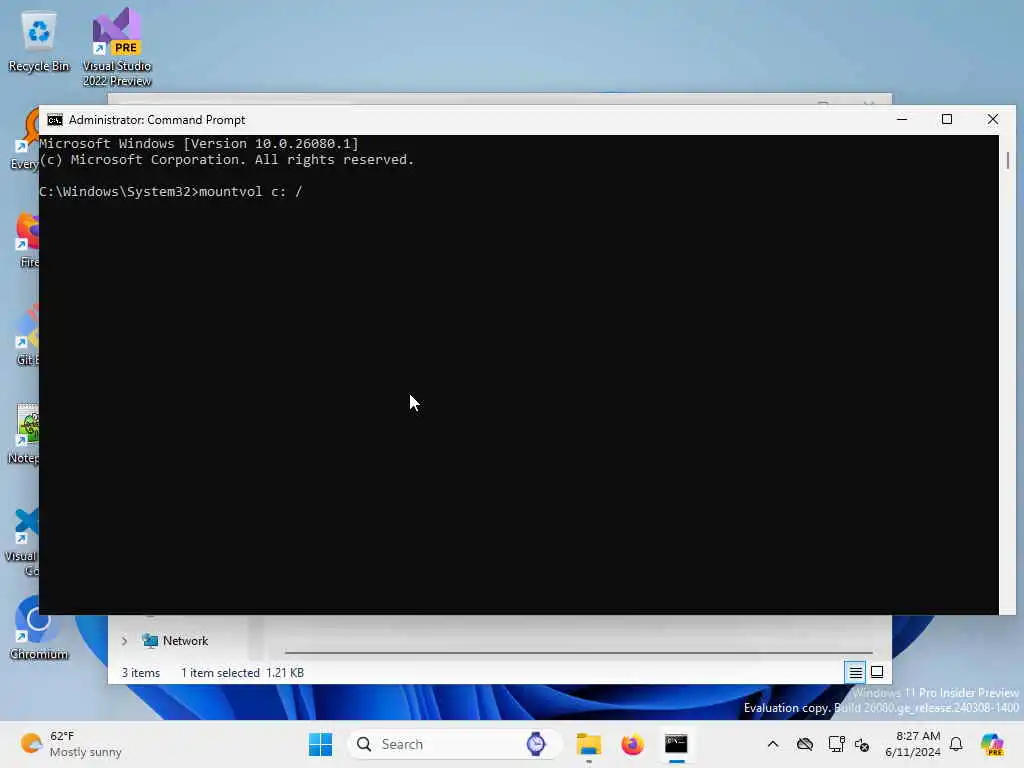Open the clock showing 8:27 AM
1024x768 pixels.
coord(913,744)
